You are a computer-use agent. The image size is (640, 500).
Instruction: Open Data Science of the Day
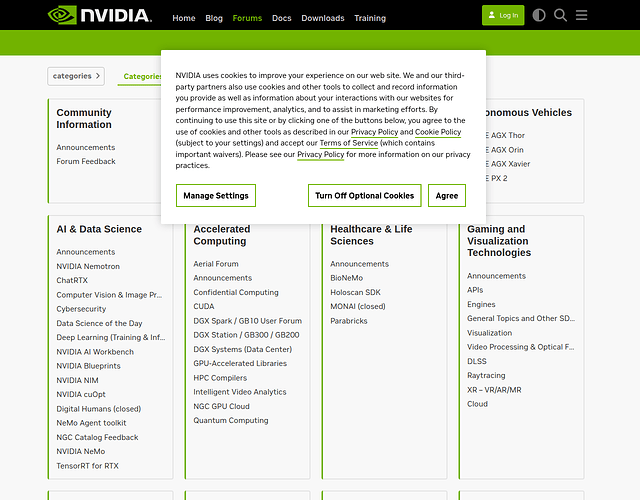click(100, 323)
